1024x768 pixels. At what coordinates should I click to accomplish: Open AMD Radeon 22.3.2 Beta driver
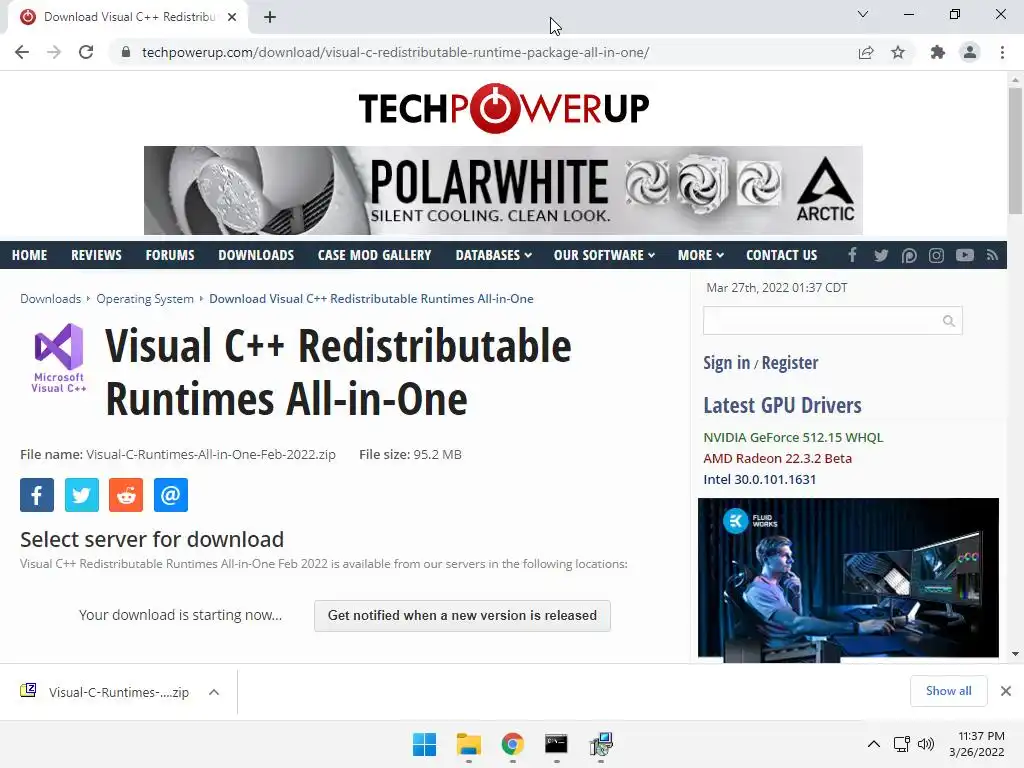(777, 458)
